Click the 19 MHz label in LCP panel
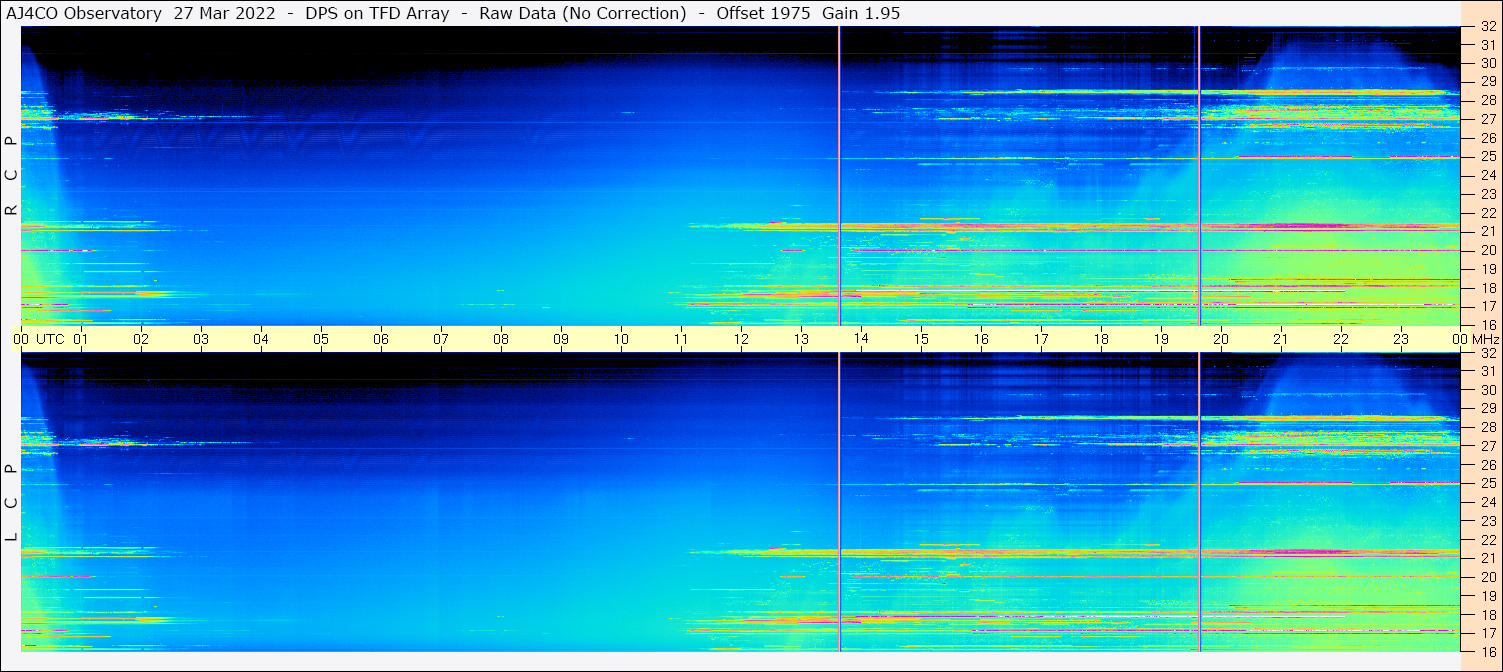 click(1488, 596)
